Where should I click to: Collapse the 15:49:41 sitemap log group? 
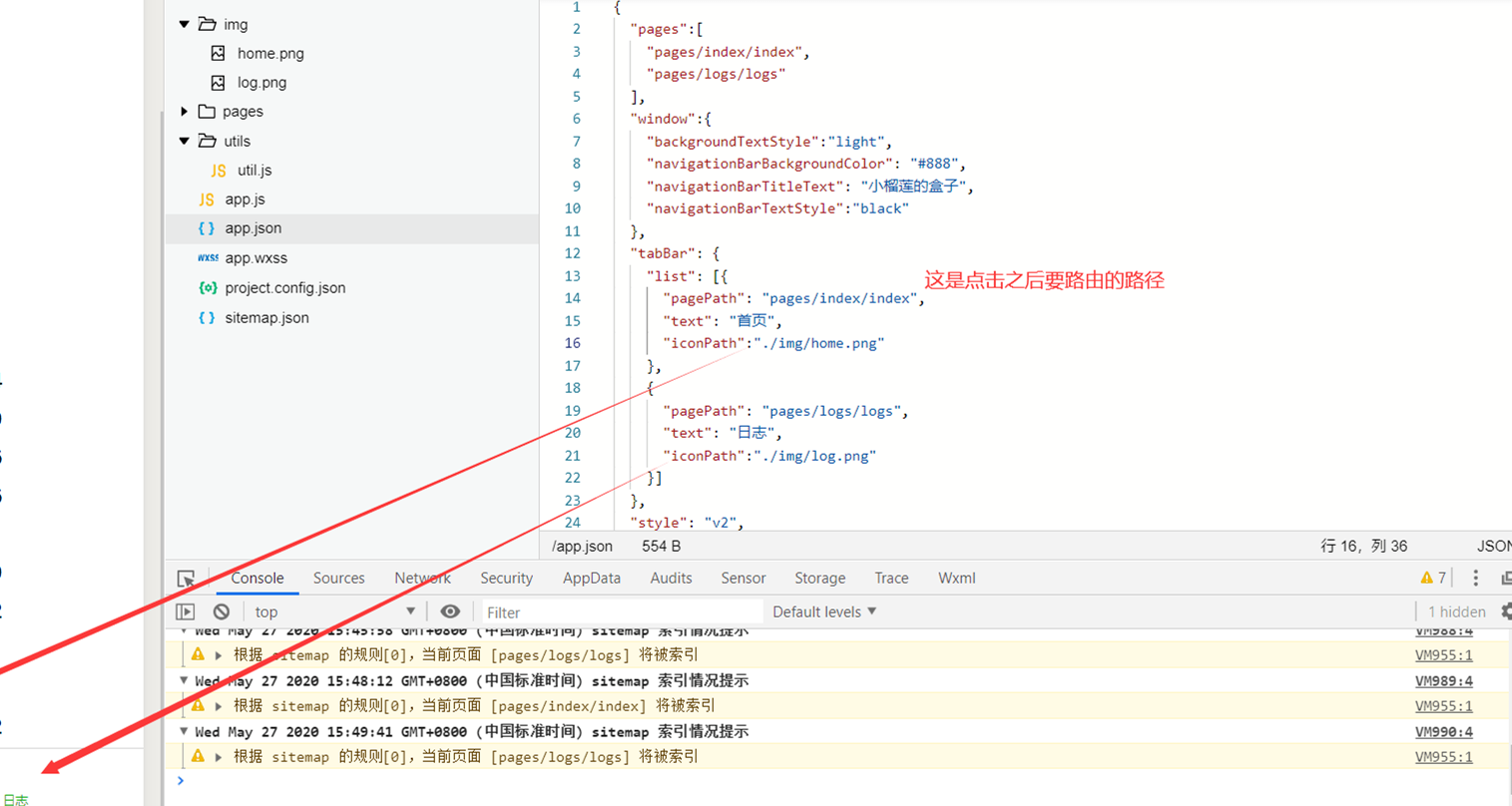coord(184,731)
